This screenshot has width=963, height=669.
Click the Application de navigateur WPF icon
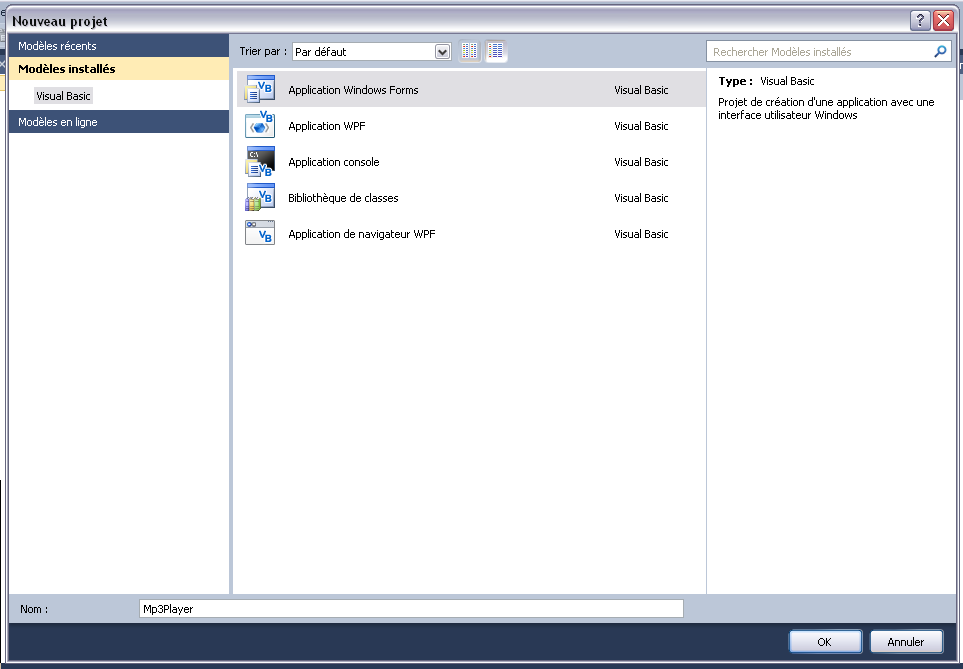(260, 233)
